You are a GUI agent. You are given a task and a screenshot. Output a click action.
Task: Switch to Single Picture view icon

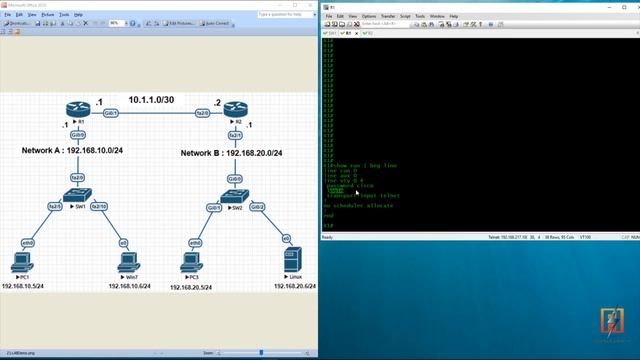(x=18, y=31)
